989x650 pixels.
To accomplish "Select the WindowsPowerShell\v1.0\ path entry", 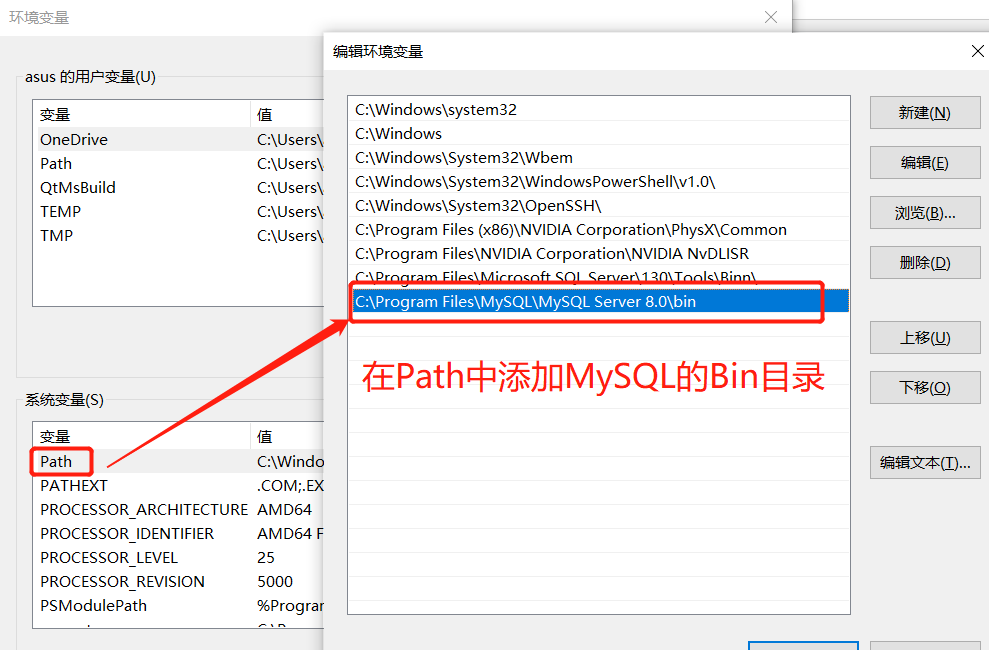I will pos(599,182).
